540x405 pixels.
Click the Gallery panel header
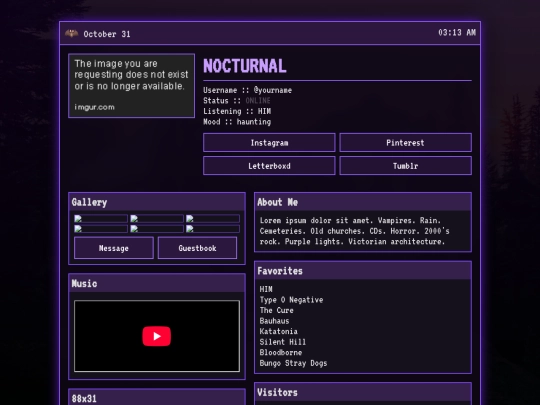point(157,202)
